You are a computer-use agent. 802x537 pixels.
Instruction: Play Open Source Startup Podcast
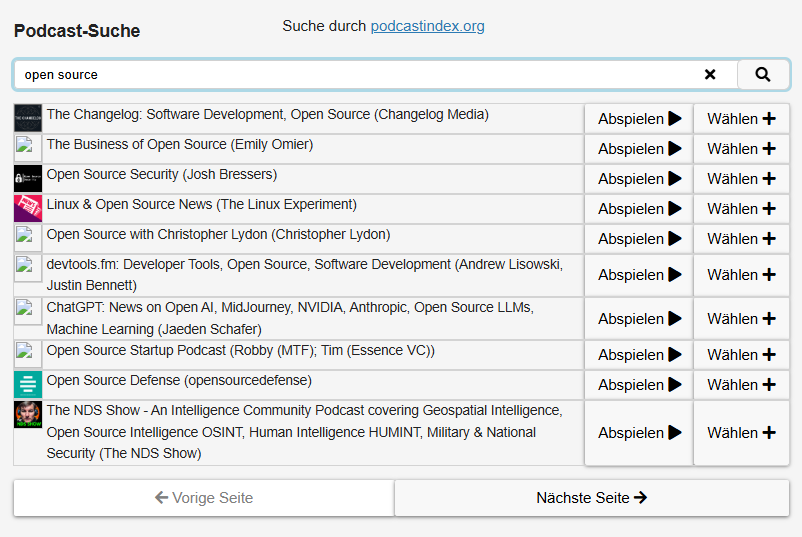(x=639, y=355)
